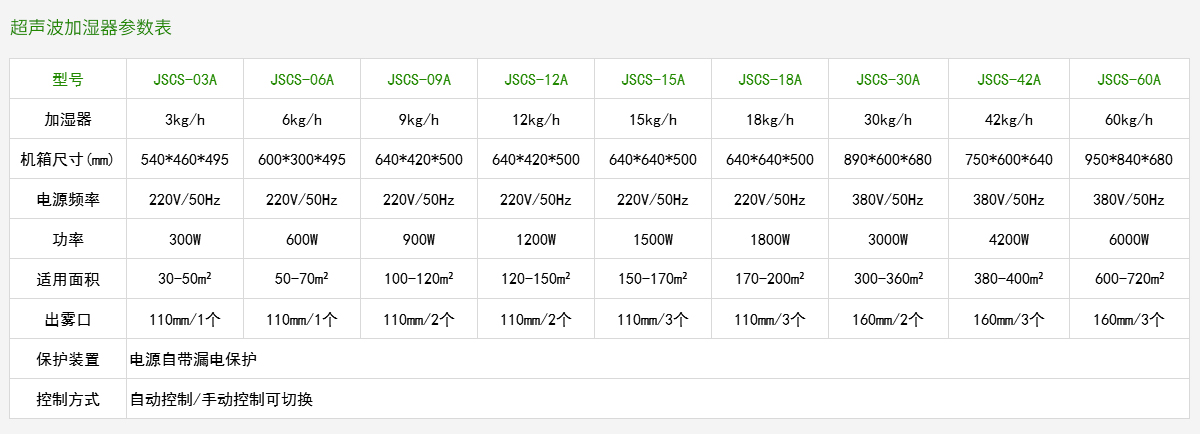
Task: Click the 加湿器 row label
Action: 68,120
